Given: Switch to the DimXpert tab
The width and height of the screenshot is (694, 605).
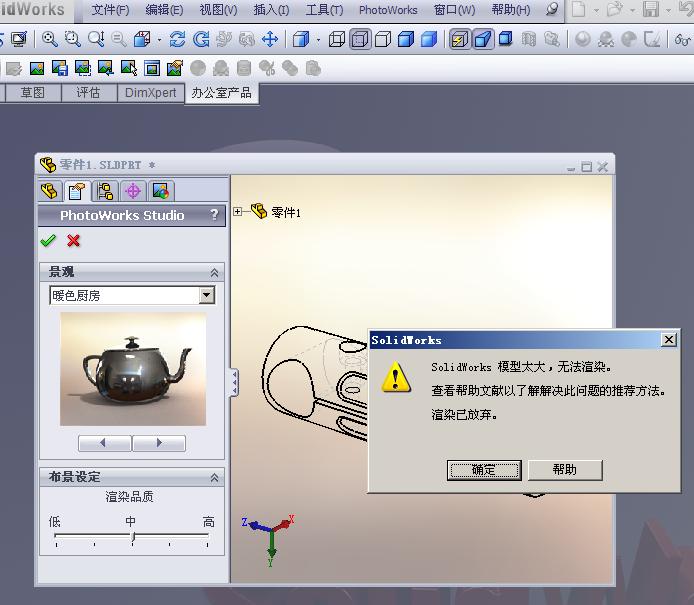Looking at the screenshot, I should [x=150, y=93].
